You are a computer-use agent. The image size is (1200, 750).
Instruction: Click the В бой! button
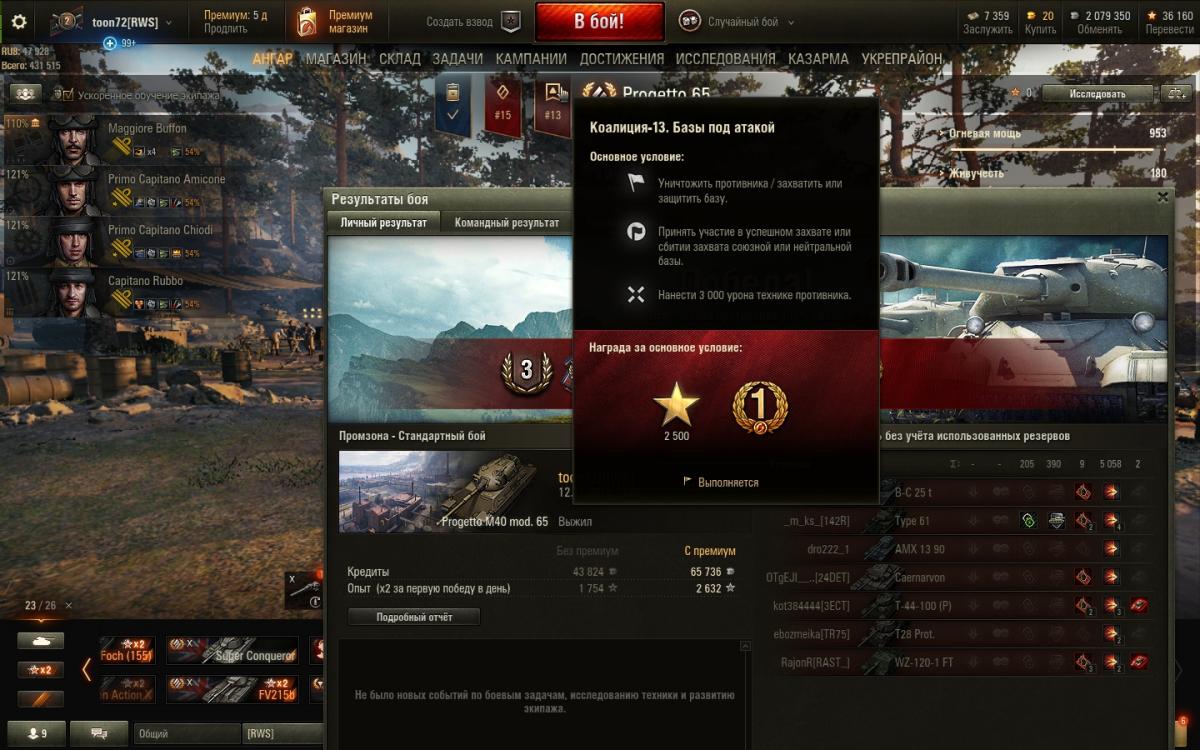[x=599, y=21]
